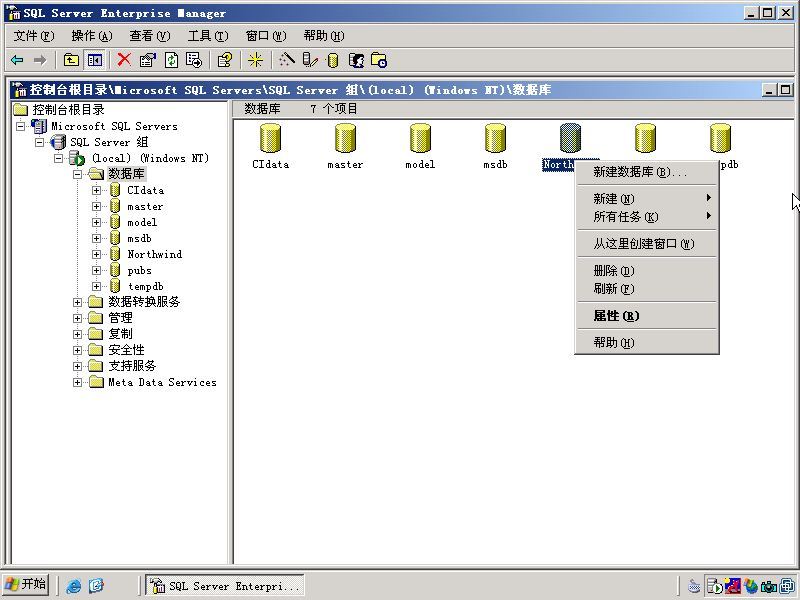800x600 pixels.
Task: Expand the 管理 folder node
Action: (77, 318)
